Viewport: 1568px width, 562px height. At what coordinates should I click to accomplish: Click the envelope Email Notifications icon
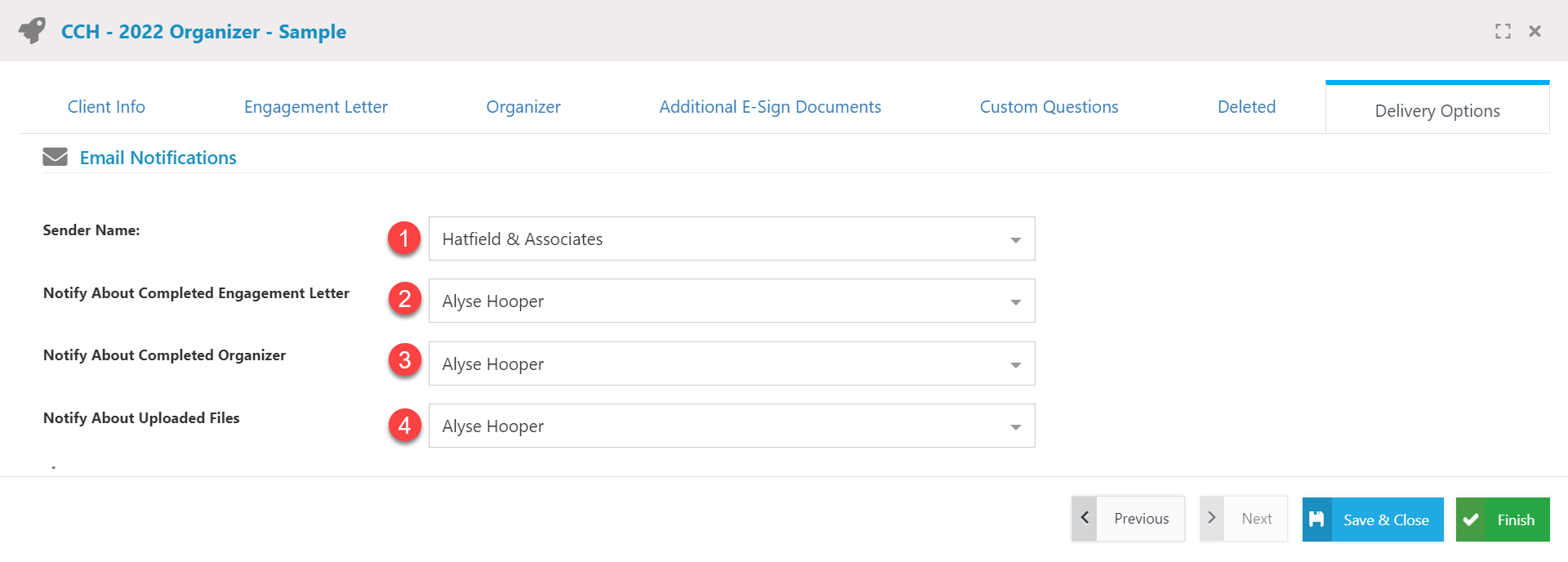point(55,157)
